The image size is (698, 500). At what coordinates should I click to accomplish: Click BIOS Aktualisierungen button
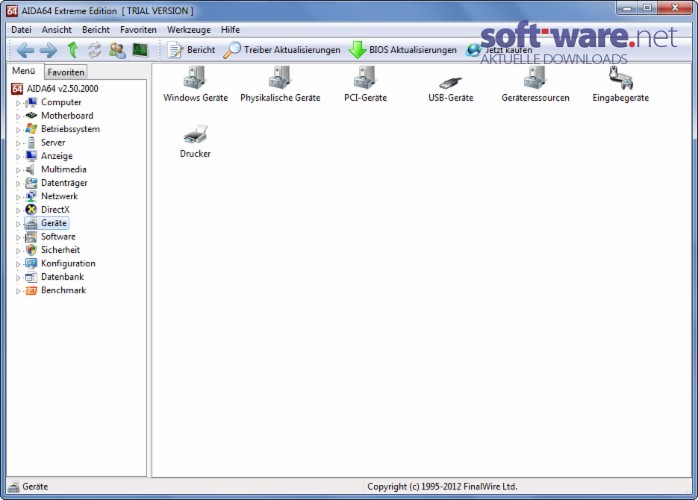[x=403, y=50]
